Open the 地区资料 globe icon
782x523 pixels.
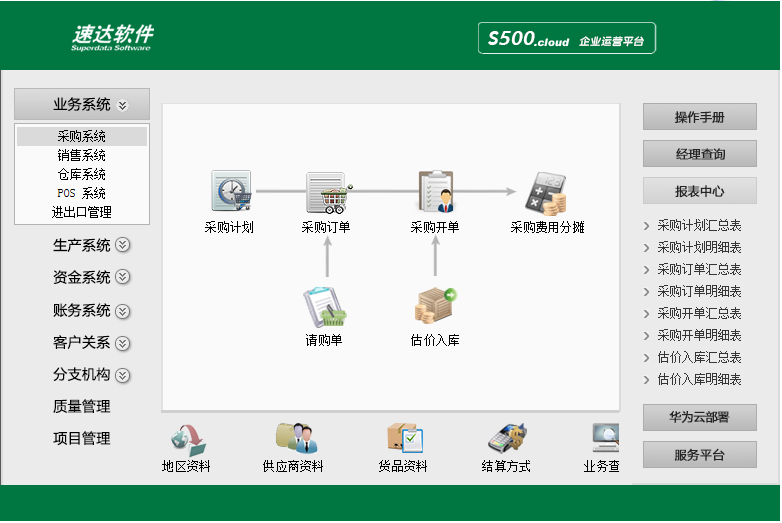(x=188, y=440)
